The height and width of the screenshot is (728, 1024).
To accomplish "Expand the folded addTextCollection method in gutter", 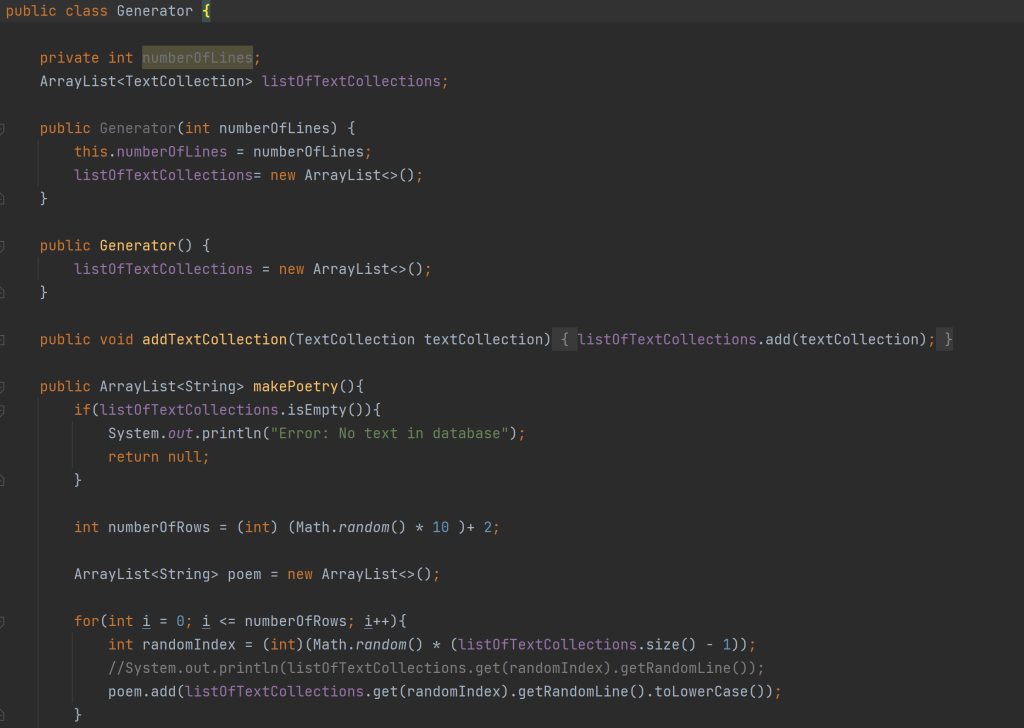I will coord(2,340).
